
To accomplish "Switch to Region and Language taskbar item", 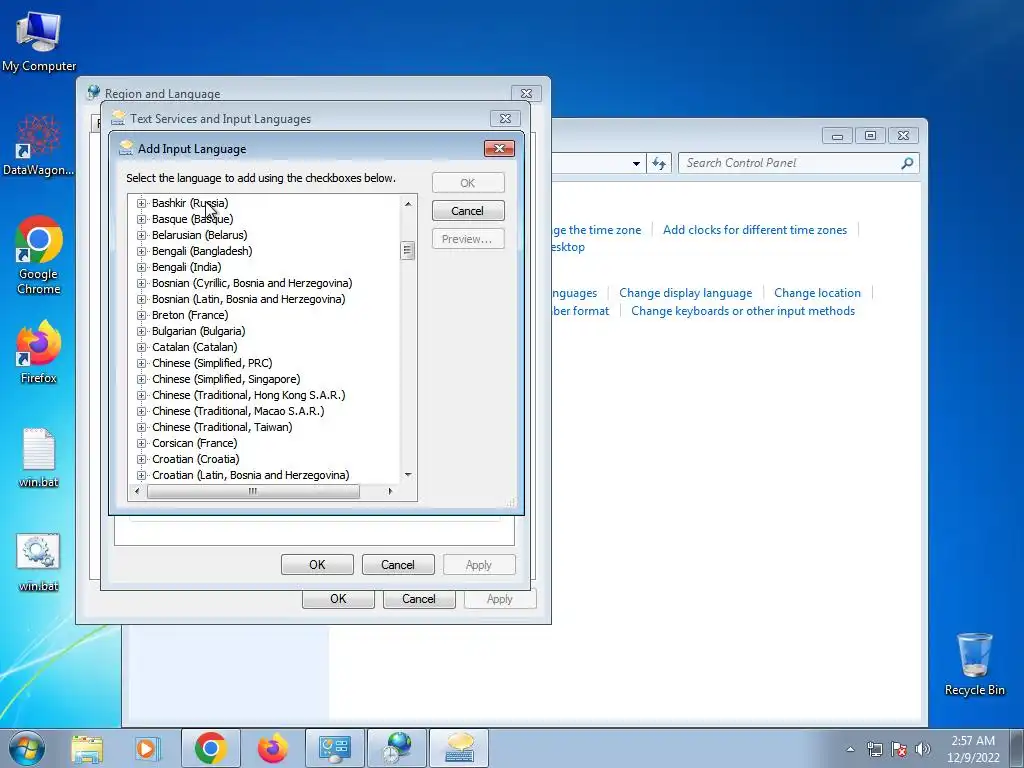I will (x=396, y=748).
